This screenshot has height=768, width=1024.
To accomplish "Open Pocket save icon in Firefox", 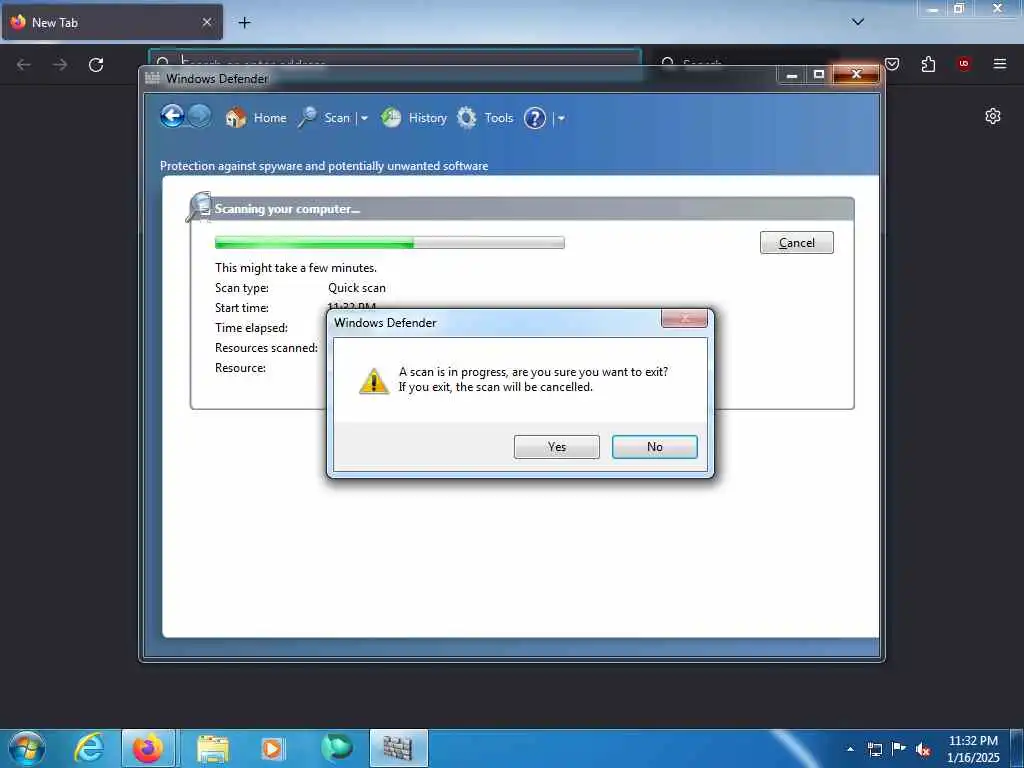I will tap(892, 64).
